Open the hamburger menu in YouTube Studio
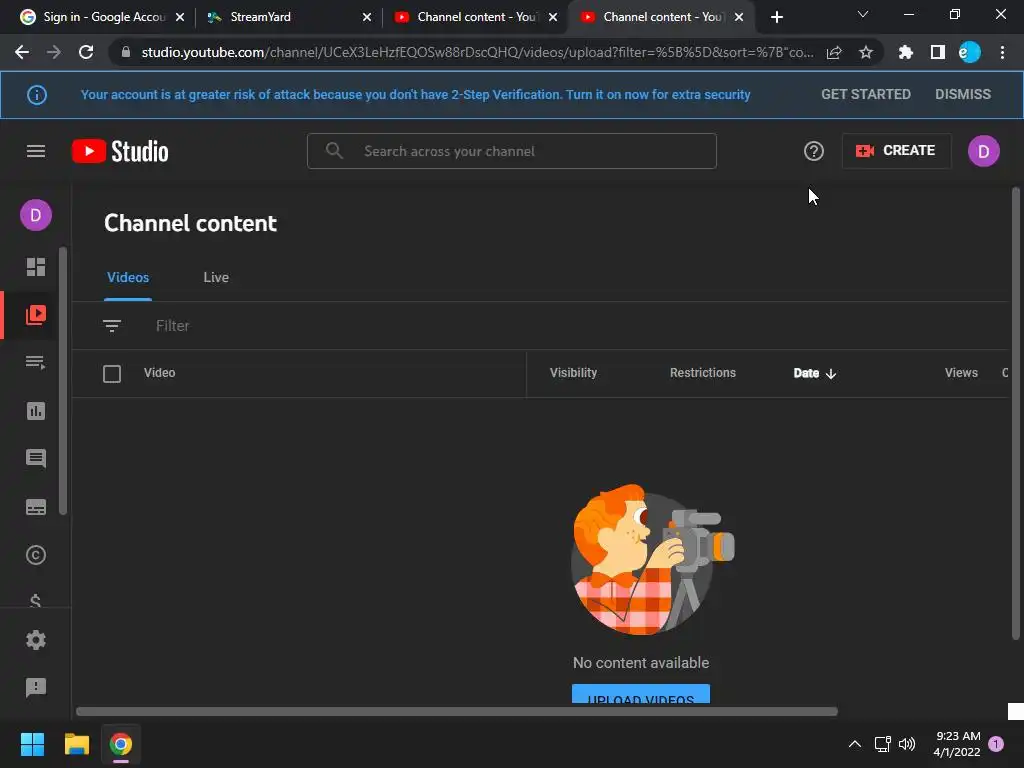Image resolution: width=1024 pixels, height=768 pixels. tap(36, 152)
